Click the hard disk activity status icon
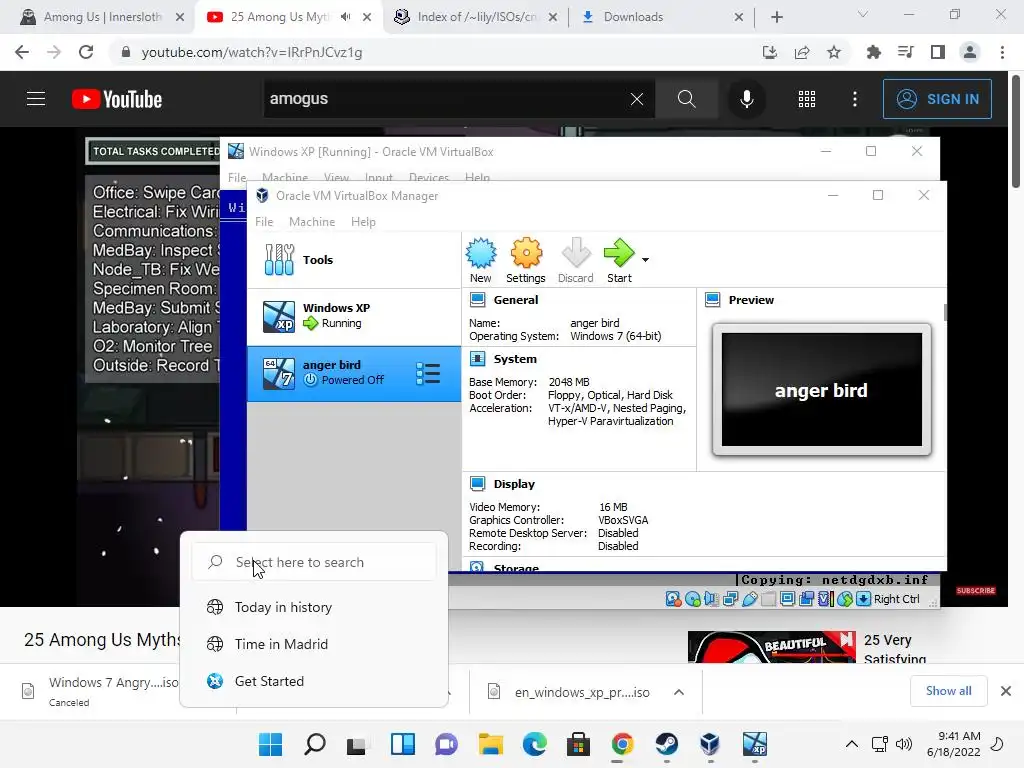Viewport: 1024px width, 768px height. coord(673,599)
